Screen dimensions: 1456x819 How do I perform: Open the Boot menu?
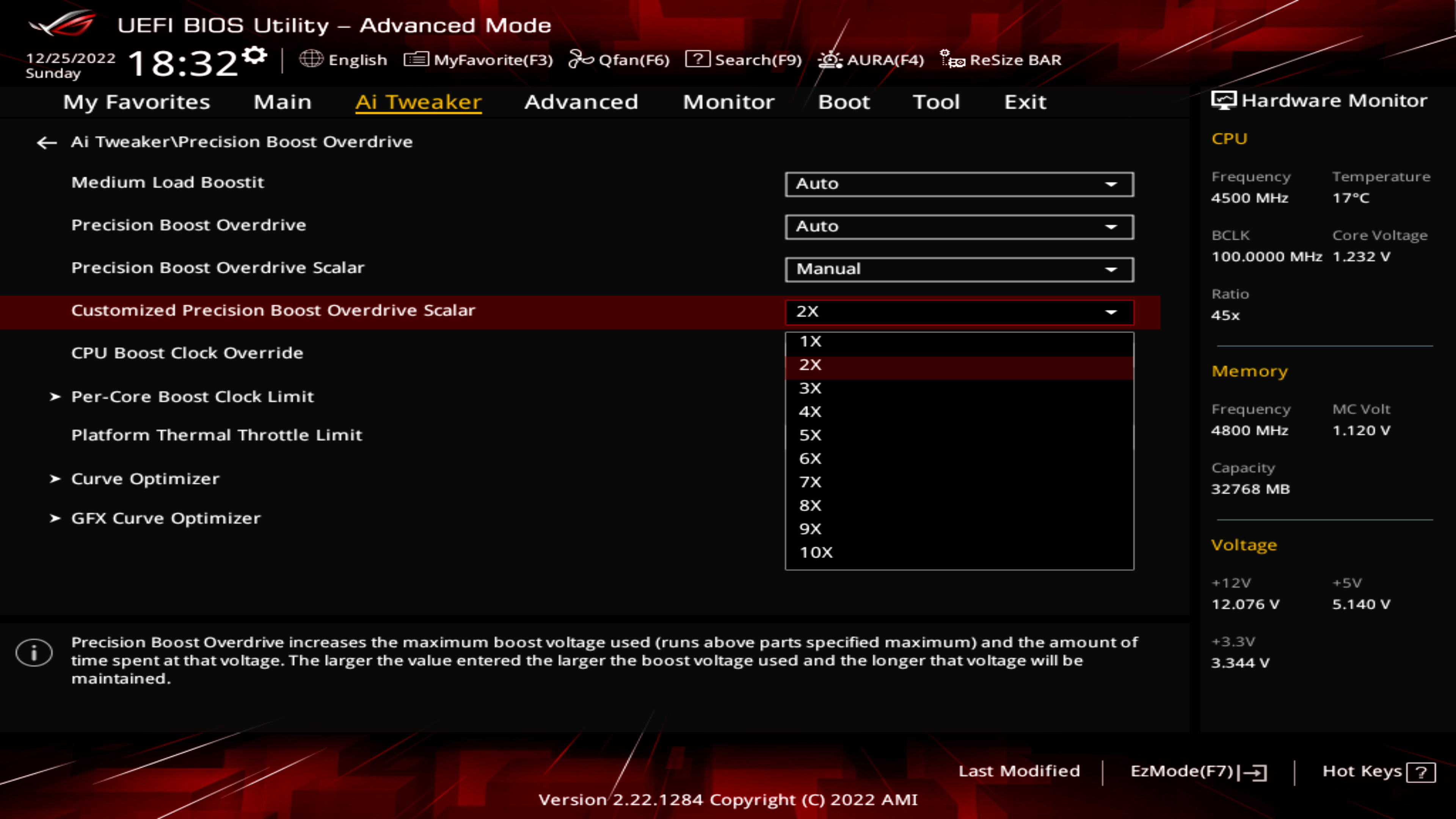[x=844, y=102]
